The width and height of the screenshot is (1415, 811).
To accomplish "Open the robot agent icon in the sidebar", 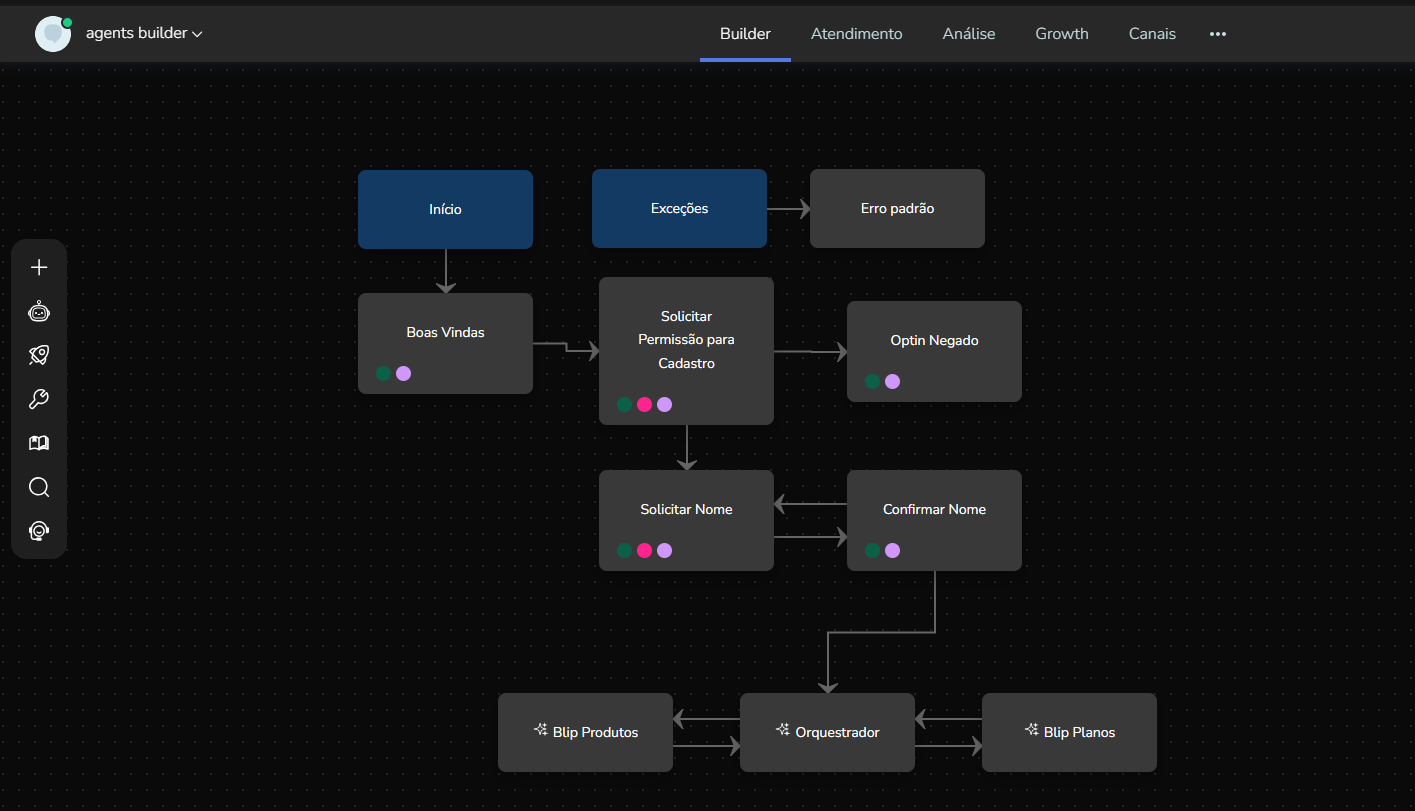I will click(39, 310).
